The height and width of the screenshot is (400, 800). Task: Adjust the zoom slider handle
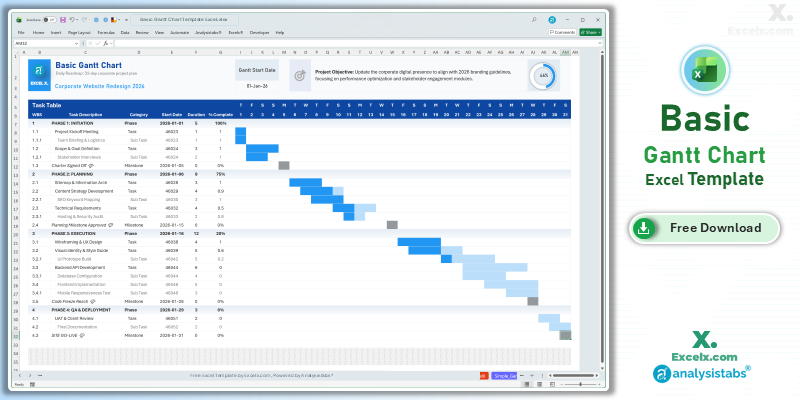[x=581, y=384]
